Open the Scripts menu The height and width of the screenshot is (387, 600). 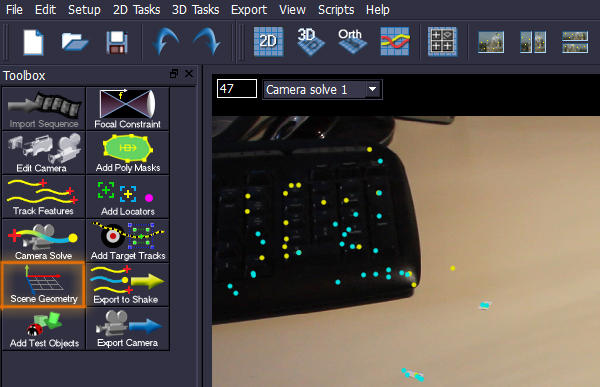pyautogui.click(x=336, y=10)
